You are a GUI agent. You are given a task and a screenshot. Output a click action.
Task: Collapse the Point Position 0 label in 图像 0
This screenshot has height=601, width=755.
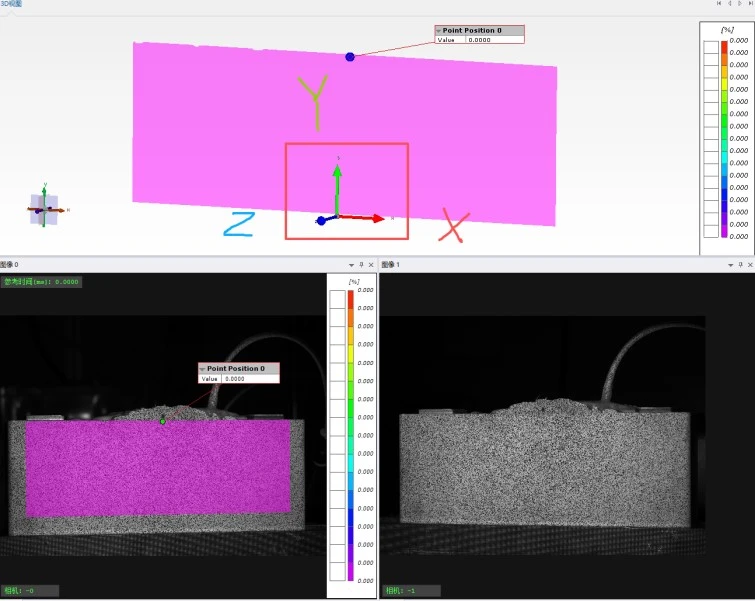[x=202, y=369]
